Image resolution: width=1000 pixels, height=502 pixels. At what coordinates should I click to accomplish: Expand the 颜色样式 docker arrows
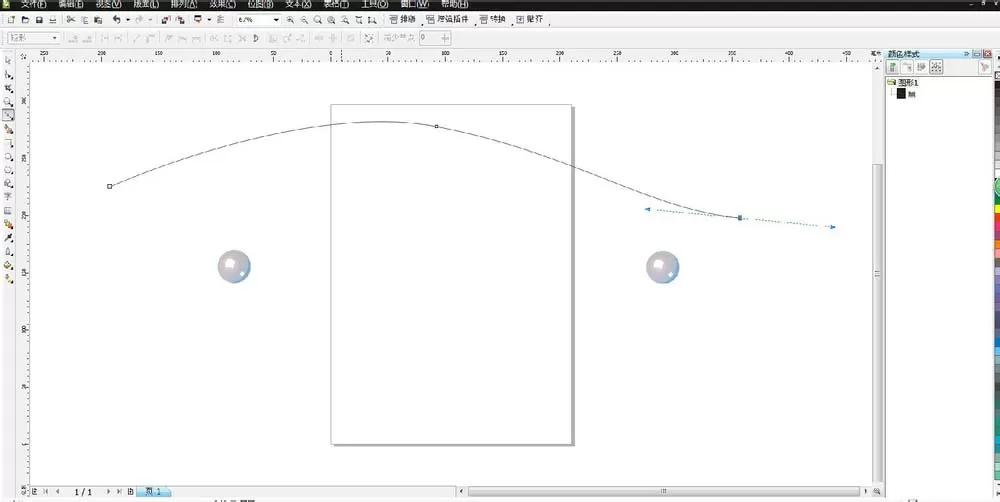coord(967,54)
